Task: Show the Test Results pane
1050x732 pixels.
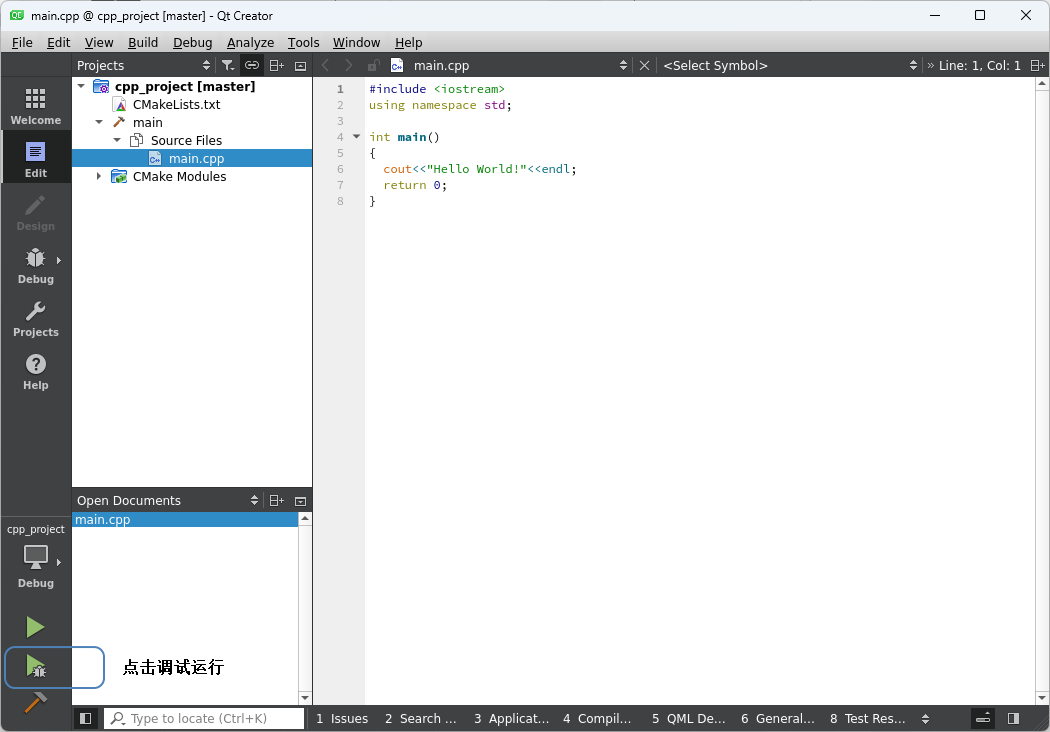Action: (x=868, y=718)
